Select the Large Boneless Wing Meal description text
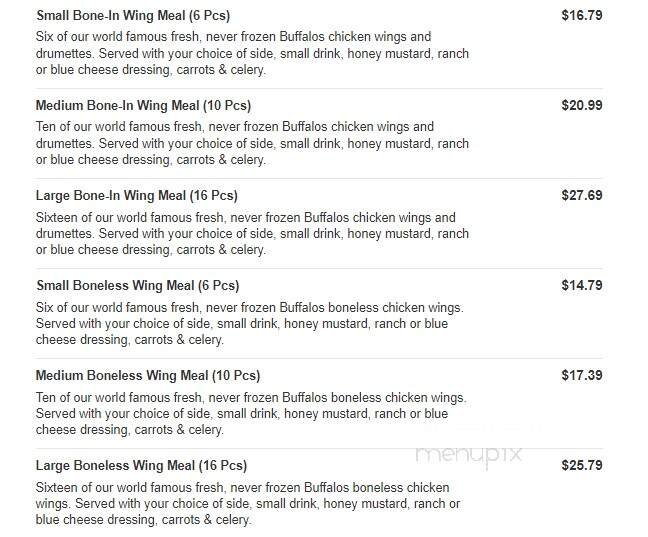The image size is (648, 537). (x=248, y=504)
